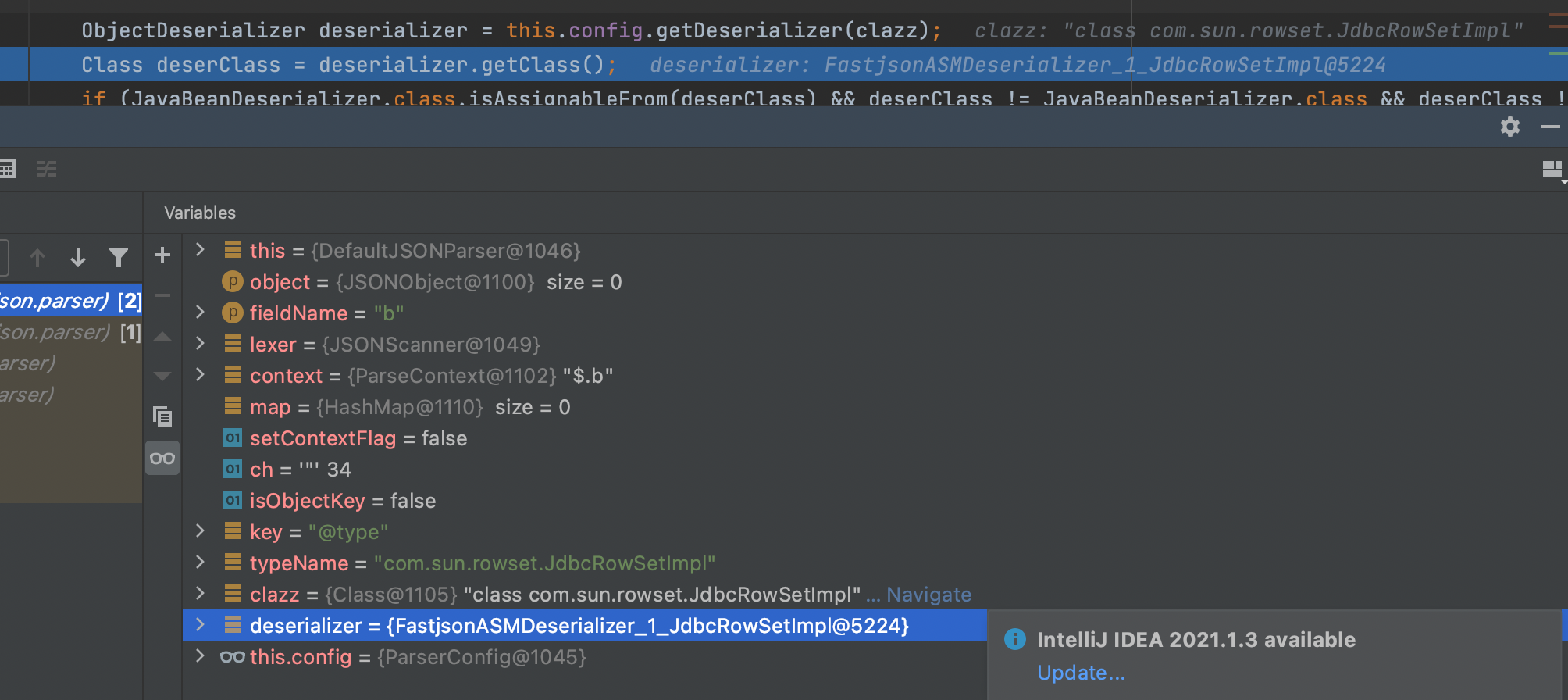The height and width of the screenshot is (700, 1568).
Task: Click the inline hint showing clazz value
Action: pos(1249,30)
